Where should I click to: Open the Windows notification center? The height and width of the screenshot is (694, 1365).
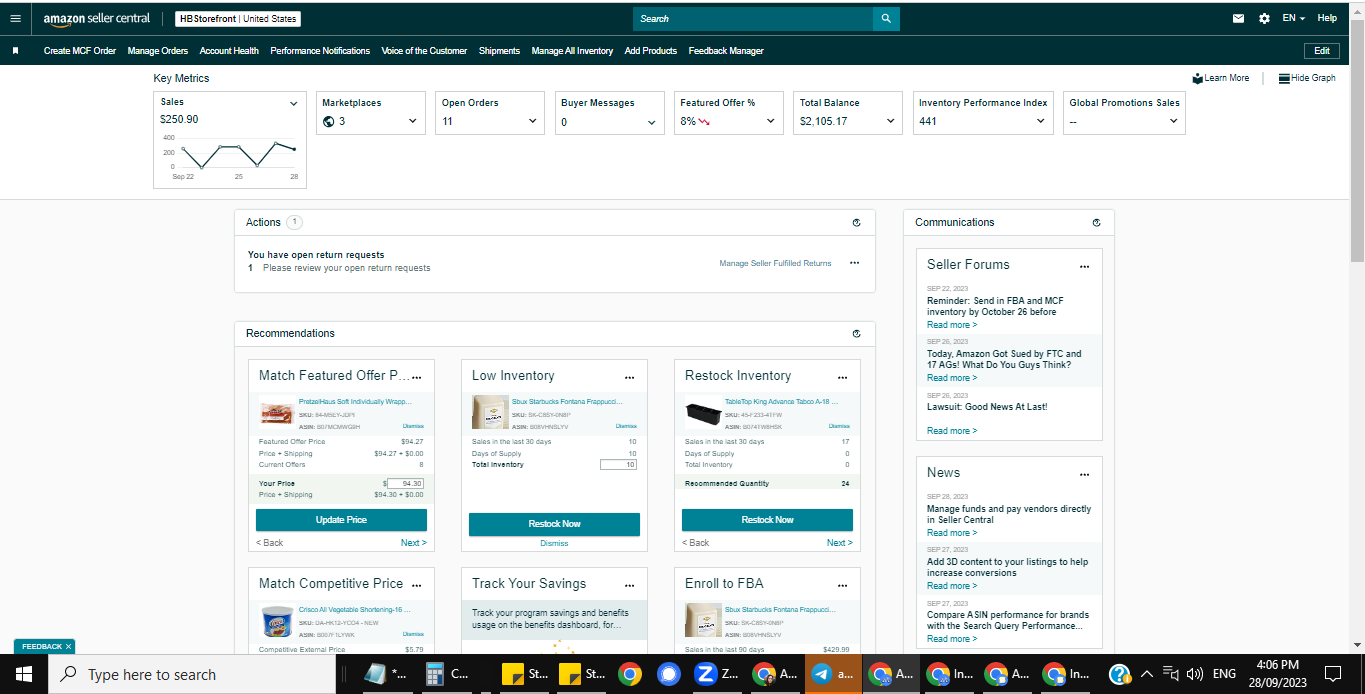pyautogui.click(x=1332, y=674)
